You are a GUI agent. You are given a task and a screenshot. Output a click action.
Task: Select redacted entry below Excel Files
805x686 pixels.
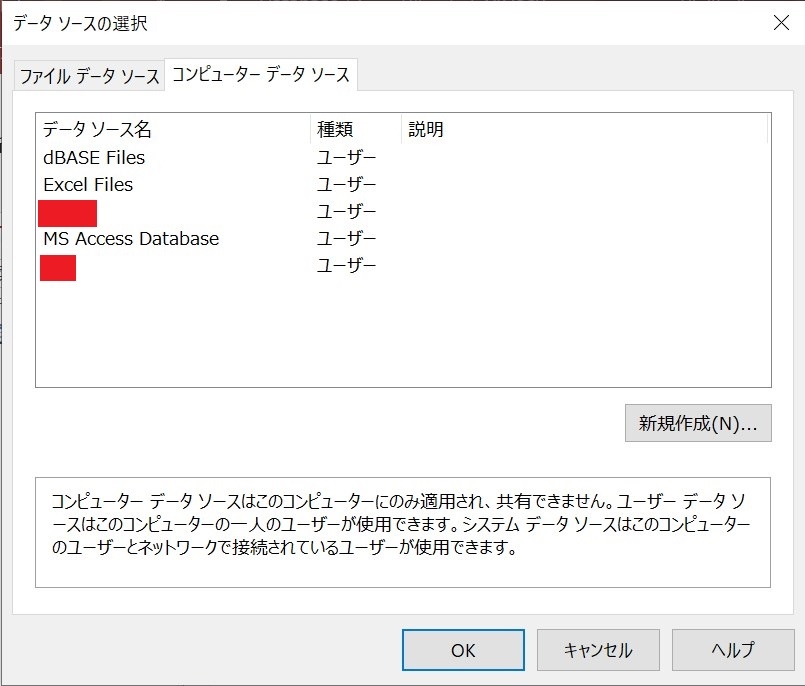tap(68, 213)
